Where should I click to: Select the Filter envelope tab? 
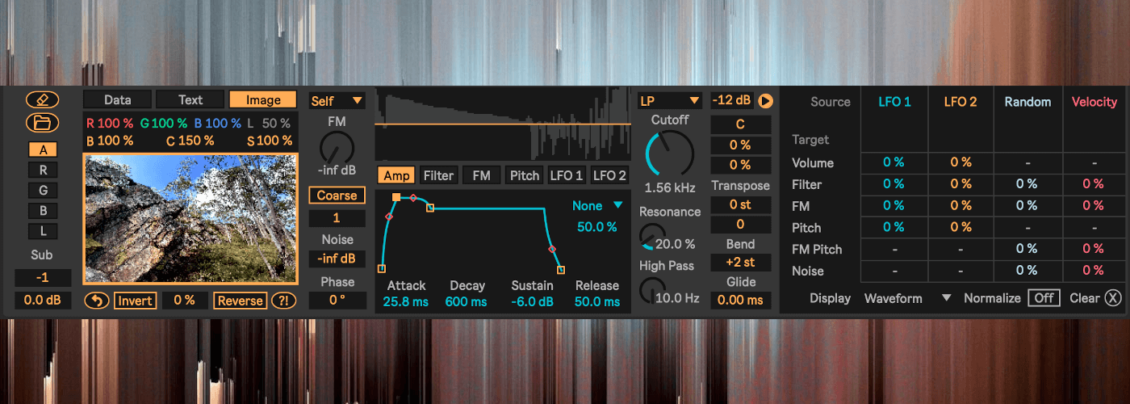click(x=438, y=175)
